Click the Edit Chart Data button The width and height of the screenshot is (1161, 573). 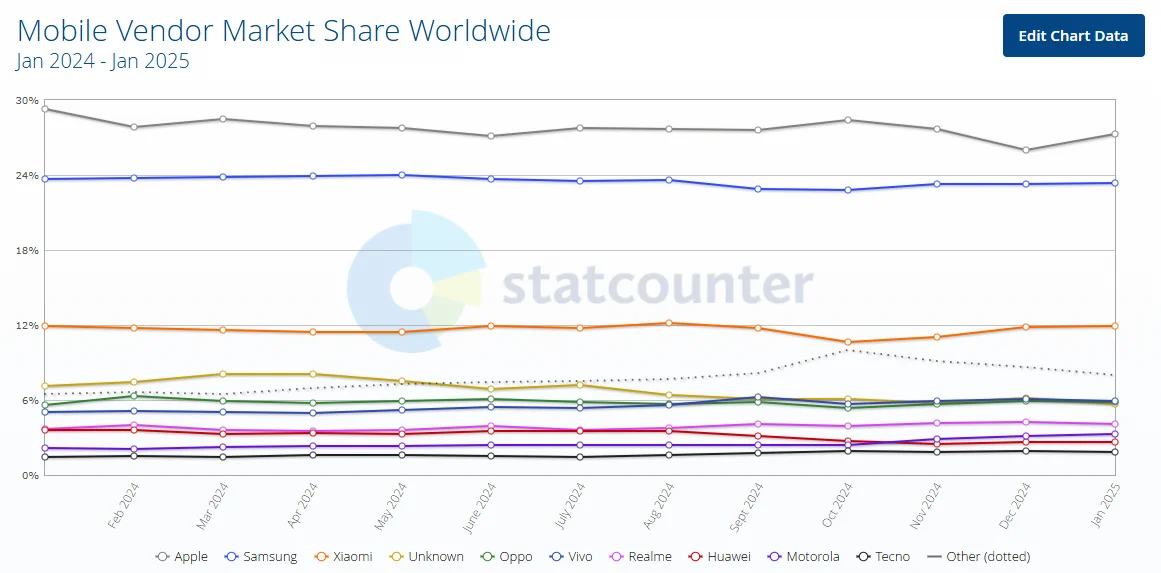coord(1073,36)
